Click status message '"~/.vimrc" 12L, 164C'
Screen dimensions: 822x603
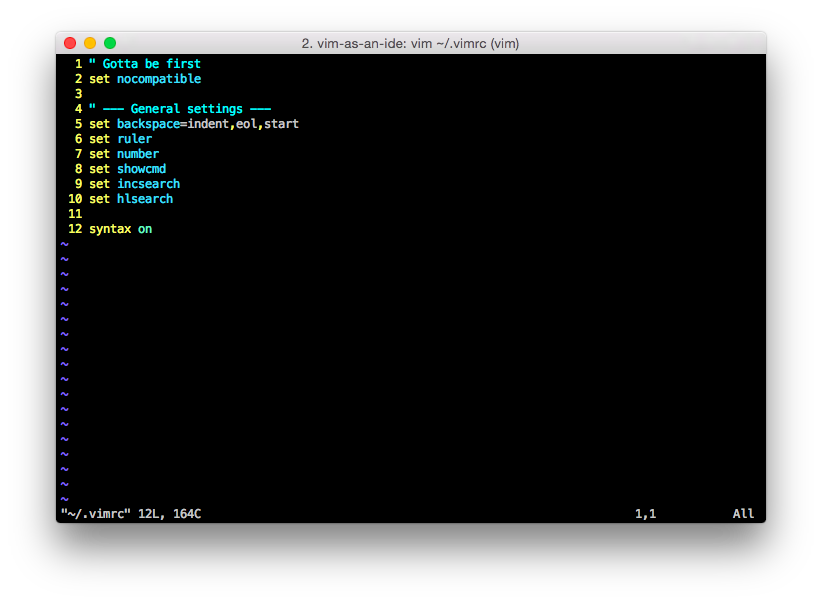[x=131, y=514]
